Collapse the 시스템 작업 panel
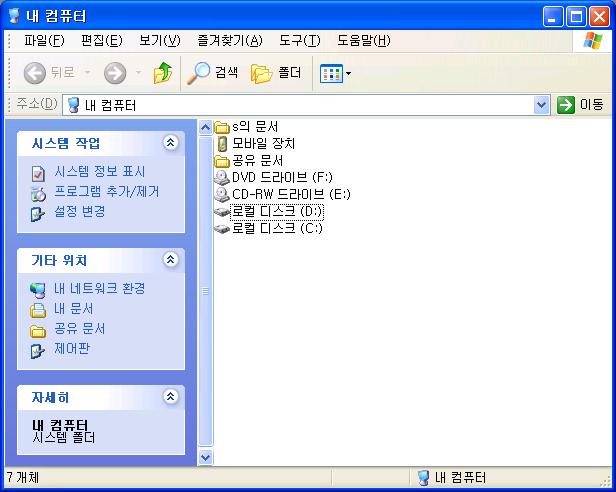The width and height of the screenshot is (616, 492). (x=170, y=142)
